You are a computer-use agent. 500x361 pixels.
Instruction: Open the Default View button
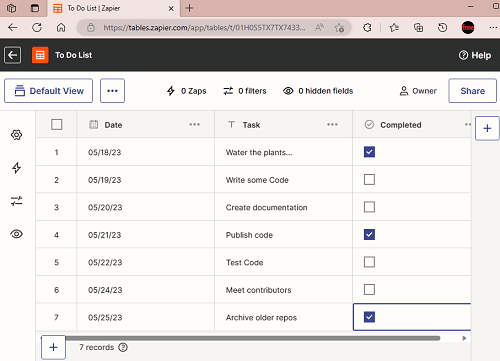48,91
